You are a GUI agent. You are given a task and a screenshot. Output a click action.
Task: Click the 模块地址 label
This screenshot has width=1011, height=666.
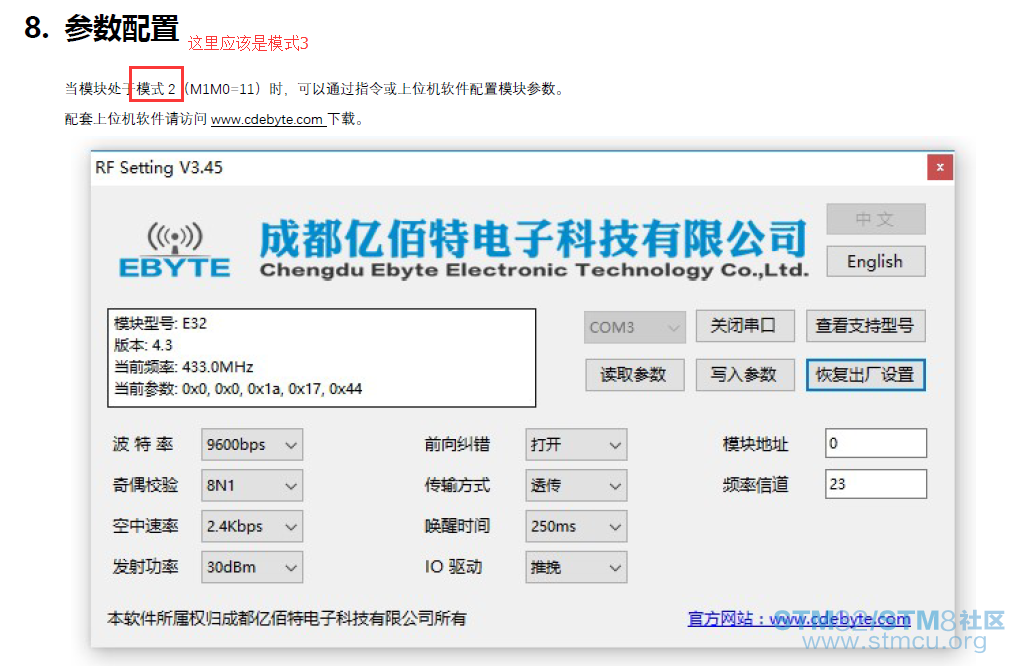tap(756, 444)
